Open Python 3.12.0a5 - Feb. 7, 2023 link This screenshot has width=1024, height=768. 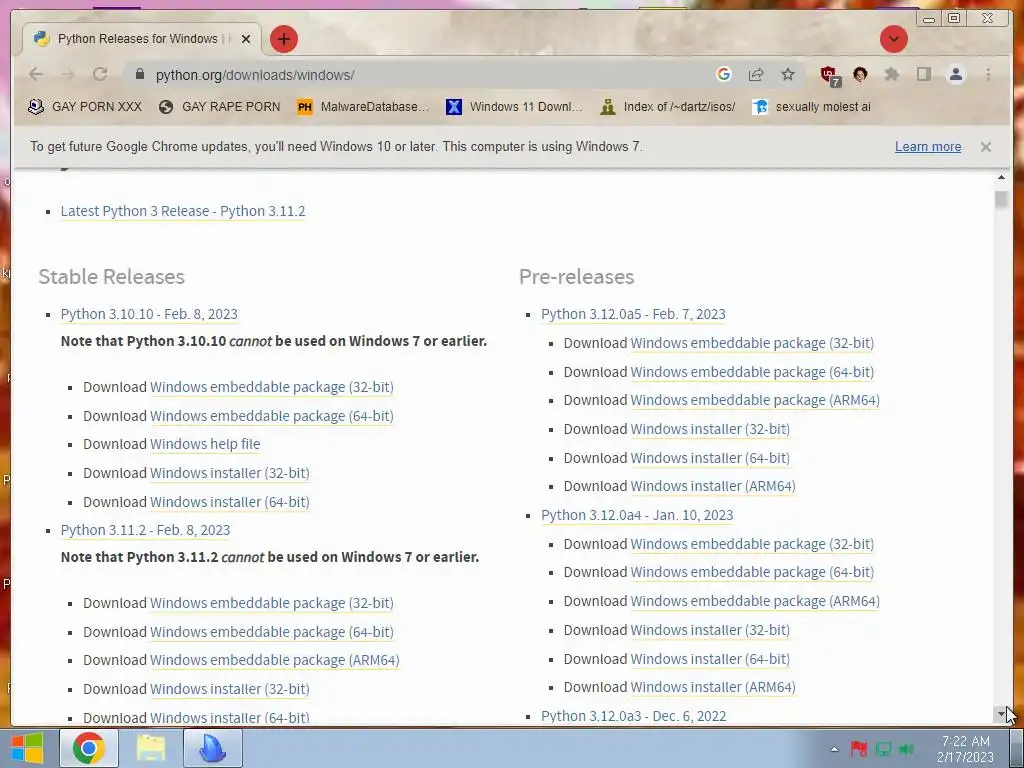(x=633, y=314)
